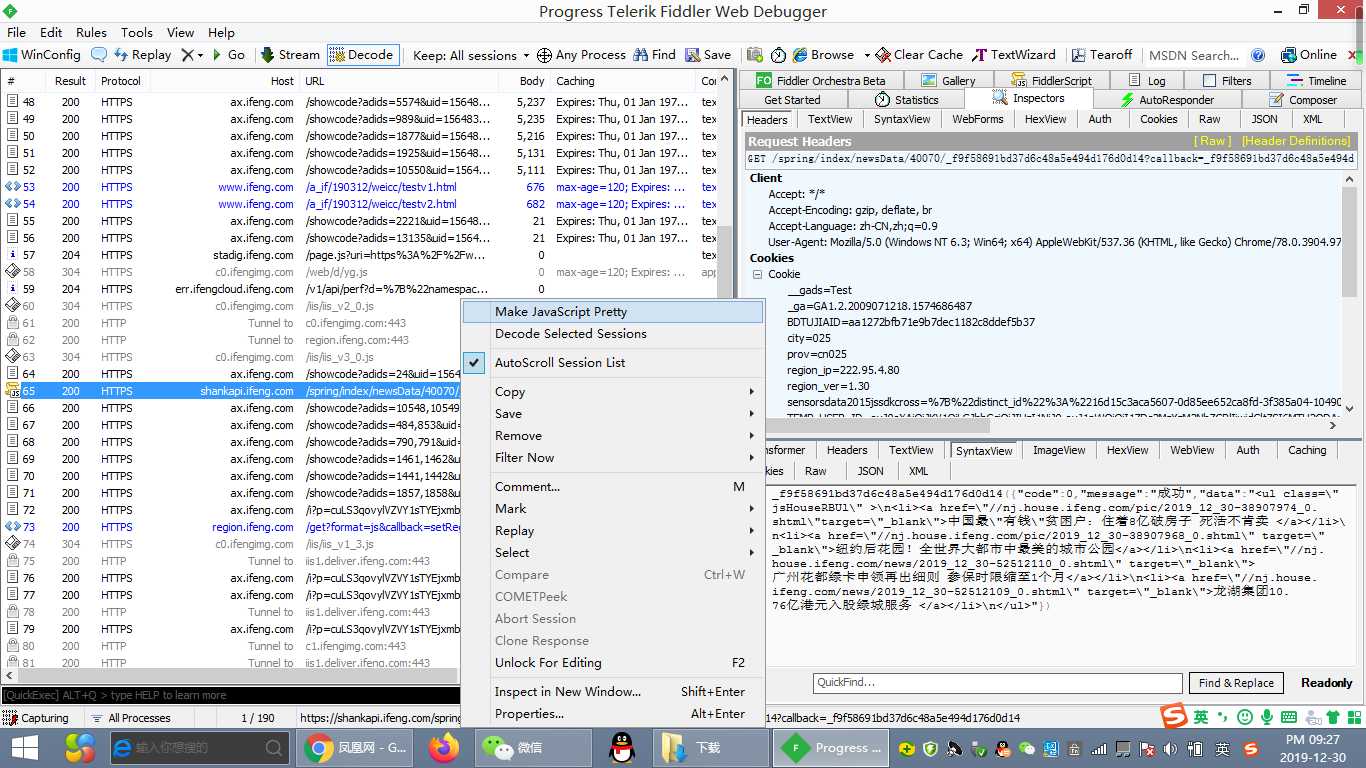This screenshot has width=1366, height=768.
Task: Switch to the AutoResponder tab
Action: point(1167,99)
